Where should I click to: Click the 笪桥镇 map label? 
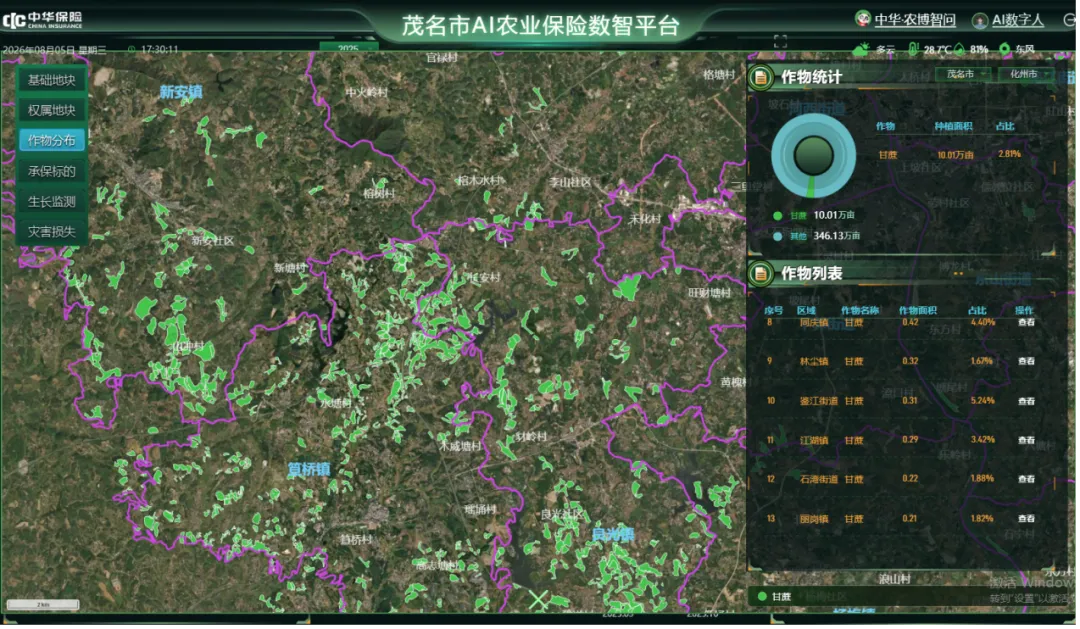pos(309,470)
